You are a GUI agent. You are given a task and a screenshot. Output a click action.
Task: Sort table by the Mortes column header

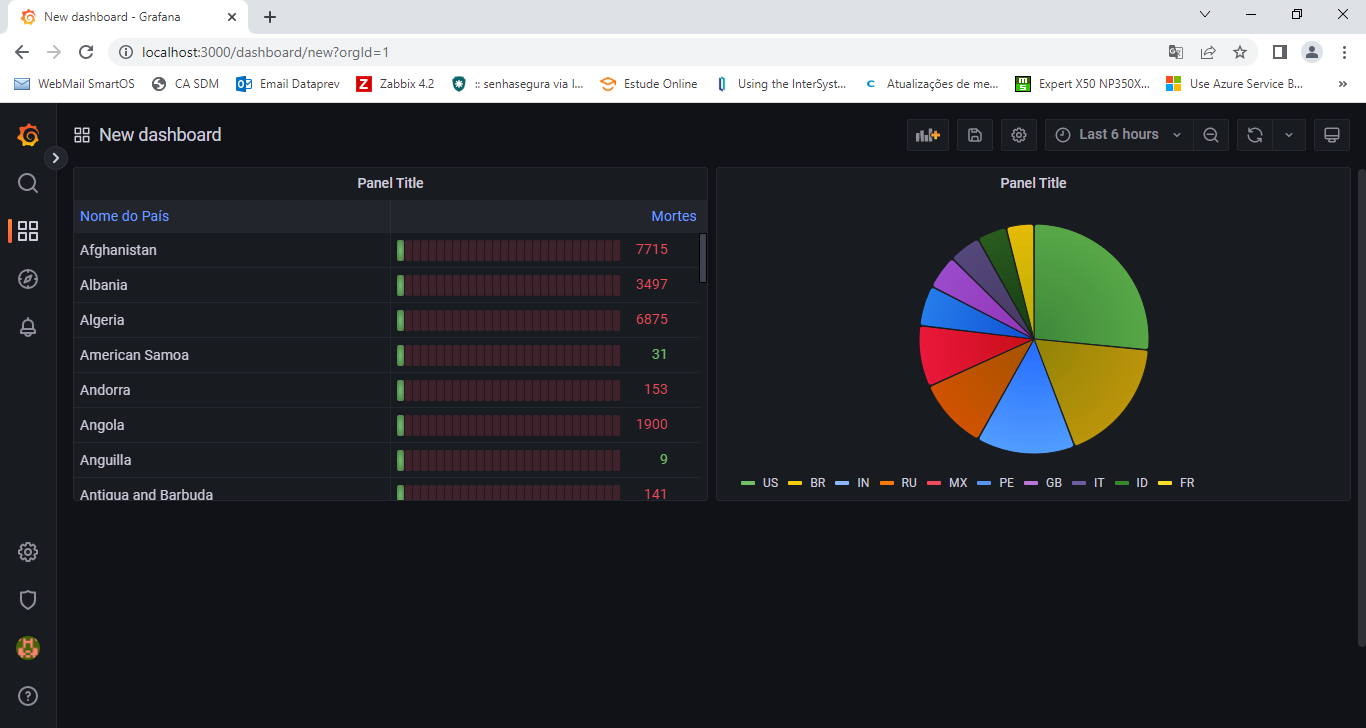coord(673,216)
